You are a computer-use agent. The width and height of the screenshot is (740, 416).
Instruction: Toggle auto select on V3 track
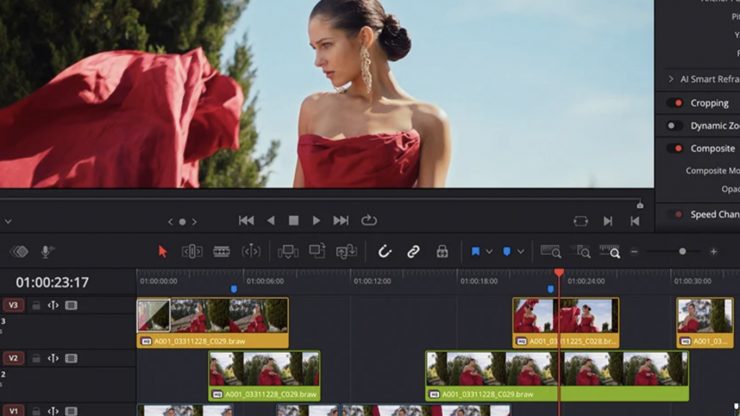(x=53, y=306)
